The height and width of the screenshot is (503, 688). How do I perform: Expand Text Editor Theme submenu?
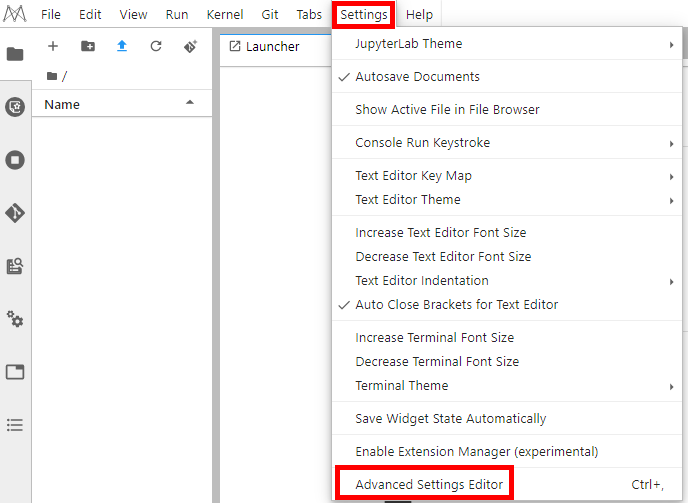[507, 199]
